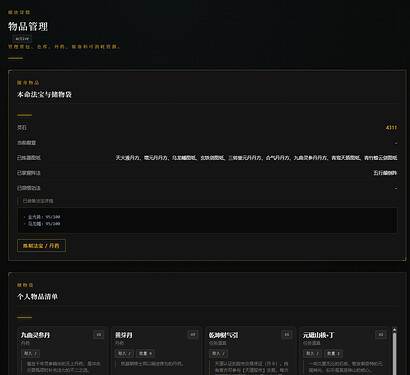Click the description text on 元磁山核·丁 card

pos(345,367)
